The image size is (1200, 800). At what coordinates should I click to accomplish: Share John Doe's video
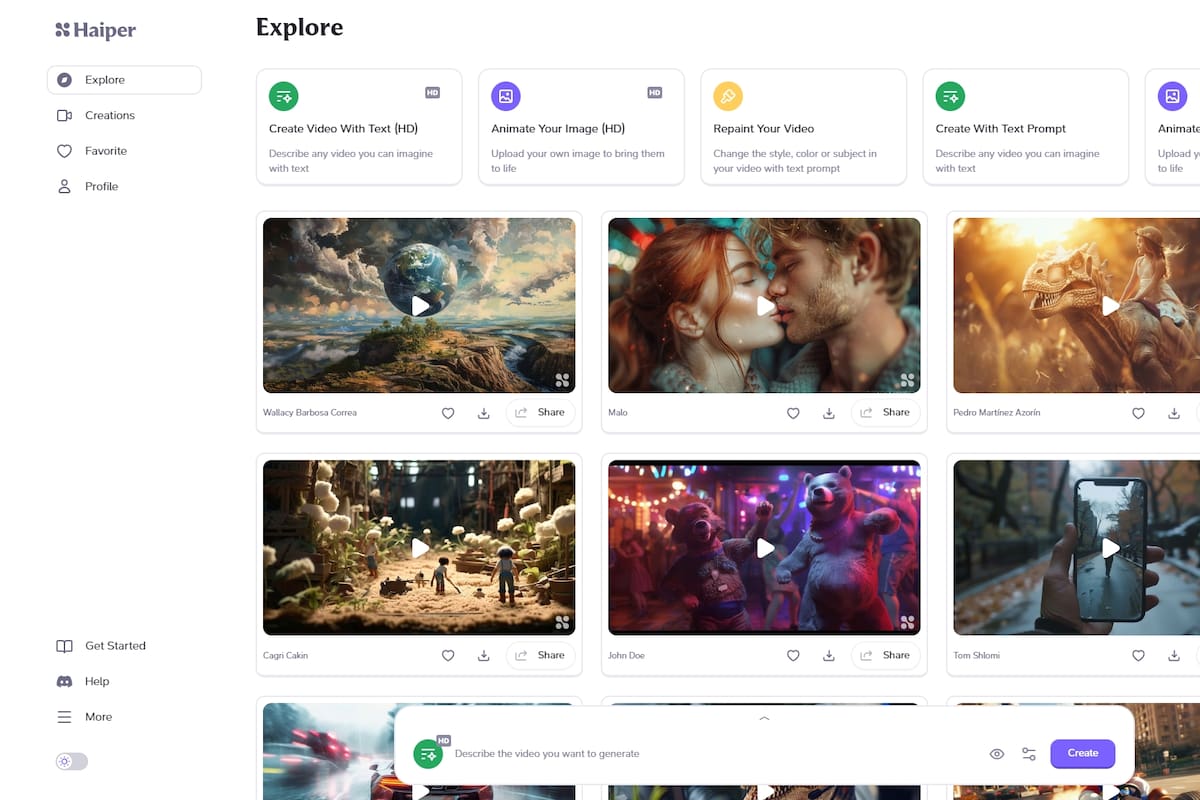[x=885, y=655]
